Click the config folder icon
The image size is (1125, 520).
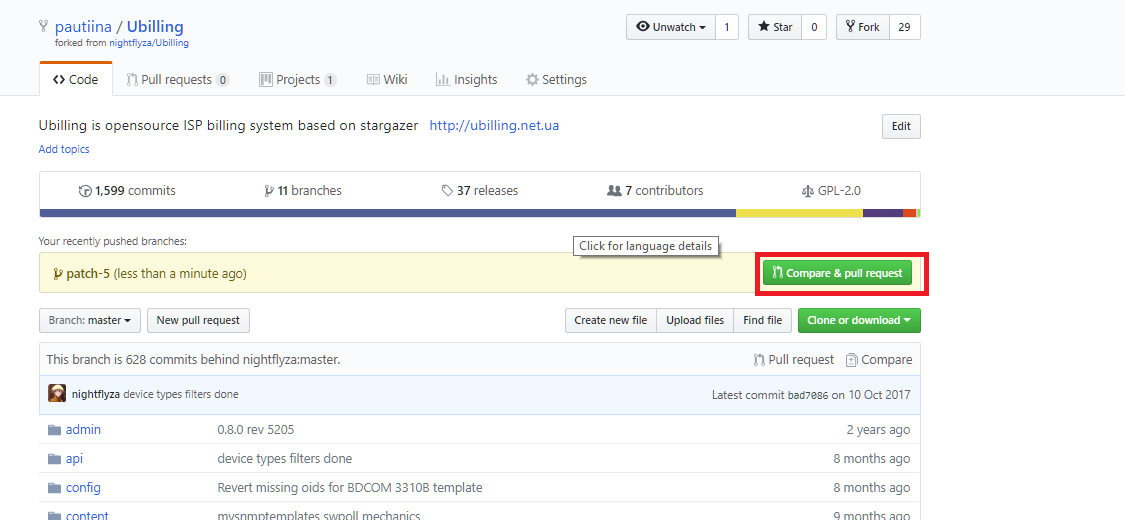pyautogui.click(x=54, y=488)
